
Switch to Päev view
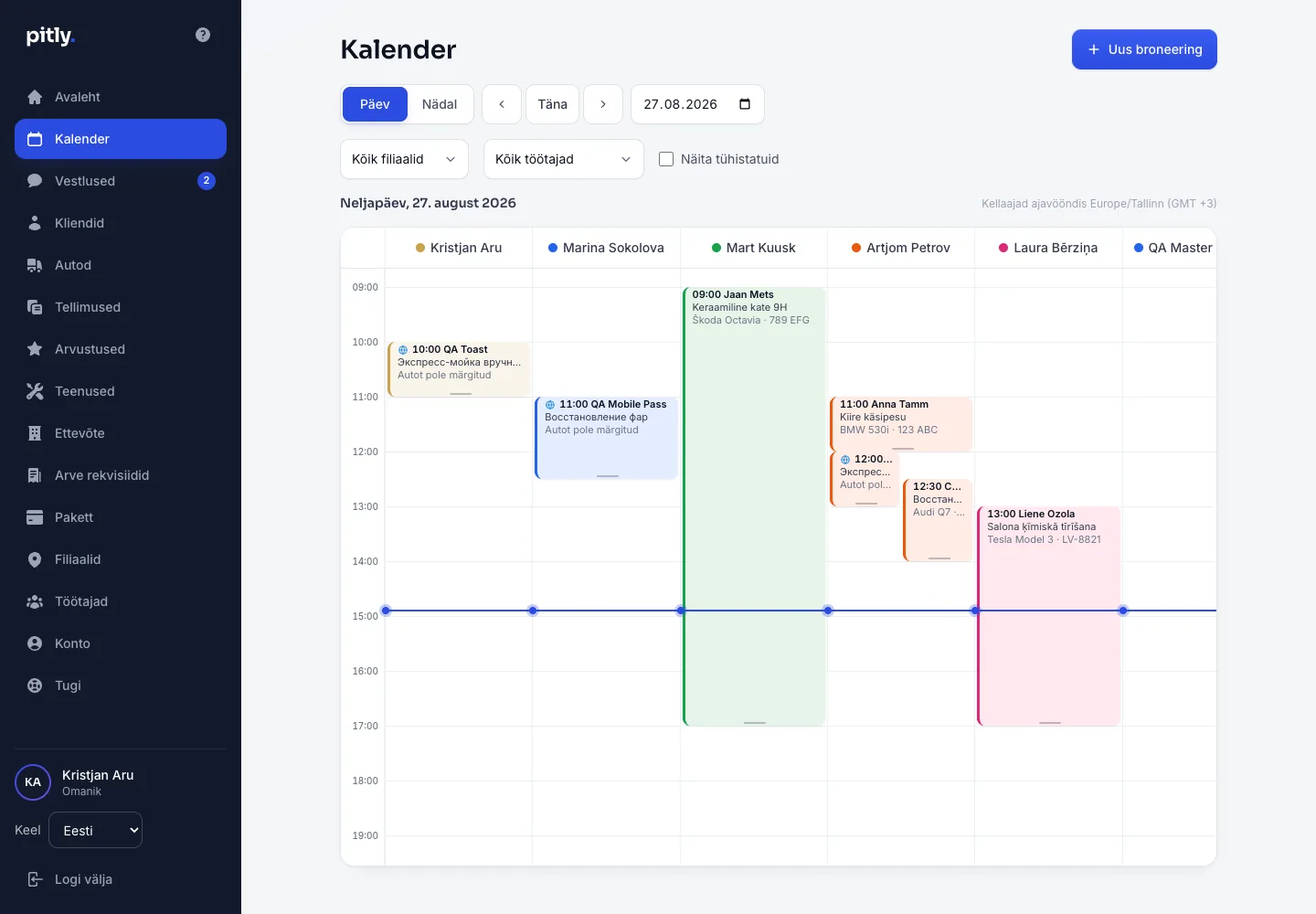(x=375, y=104)
